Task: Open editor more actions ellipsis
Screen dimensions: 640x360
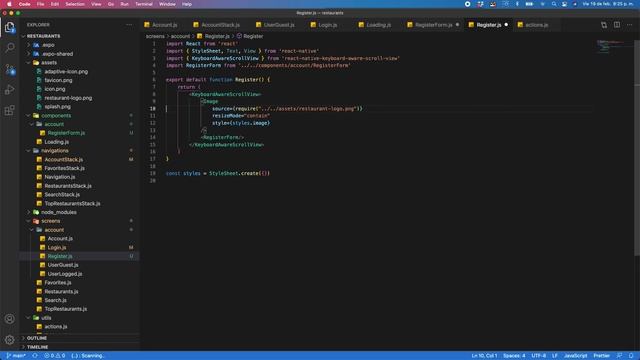Action: [630, 25]
